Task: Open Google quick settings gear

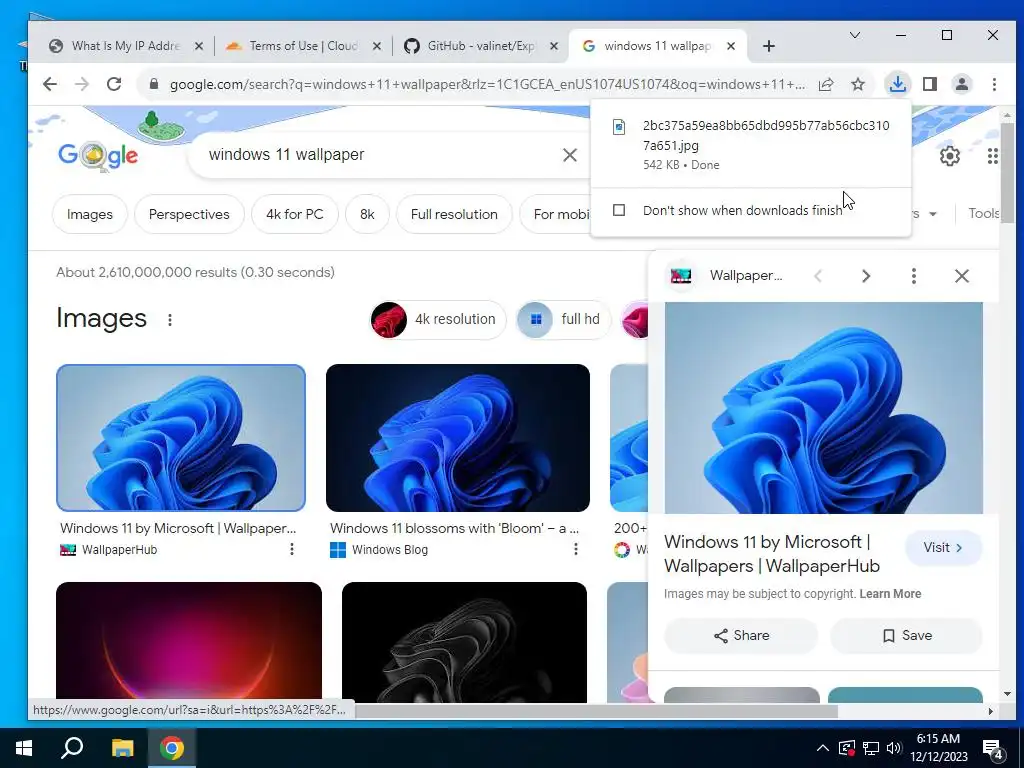Action: tap(950, 155)
